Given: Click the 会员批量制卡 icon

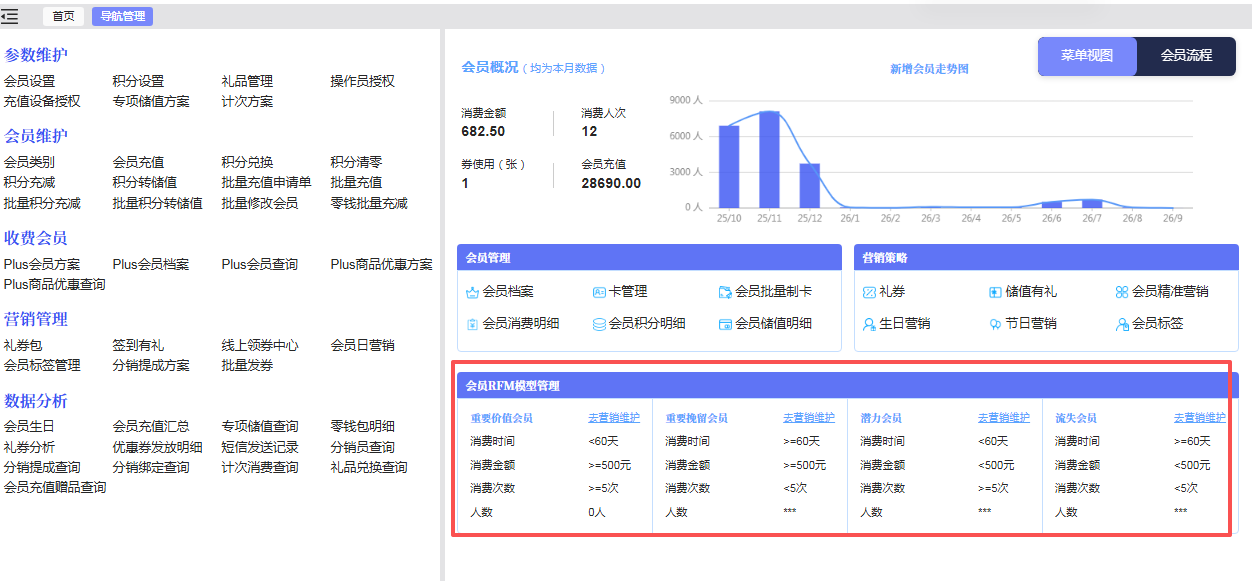Looking at the screenshot, I should click(725, 292).
